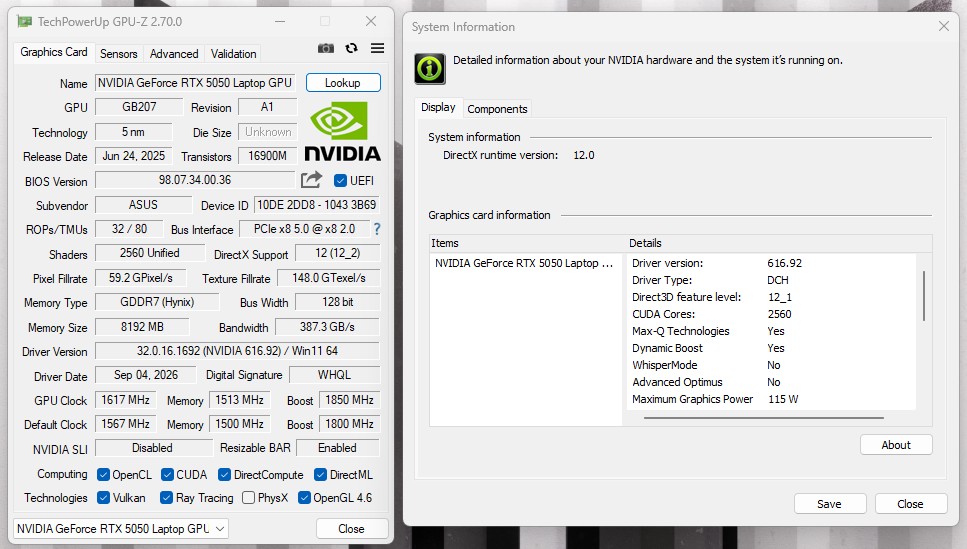Click the GPU Name field

coord(196,83)
